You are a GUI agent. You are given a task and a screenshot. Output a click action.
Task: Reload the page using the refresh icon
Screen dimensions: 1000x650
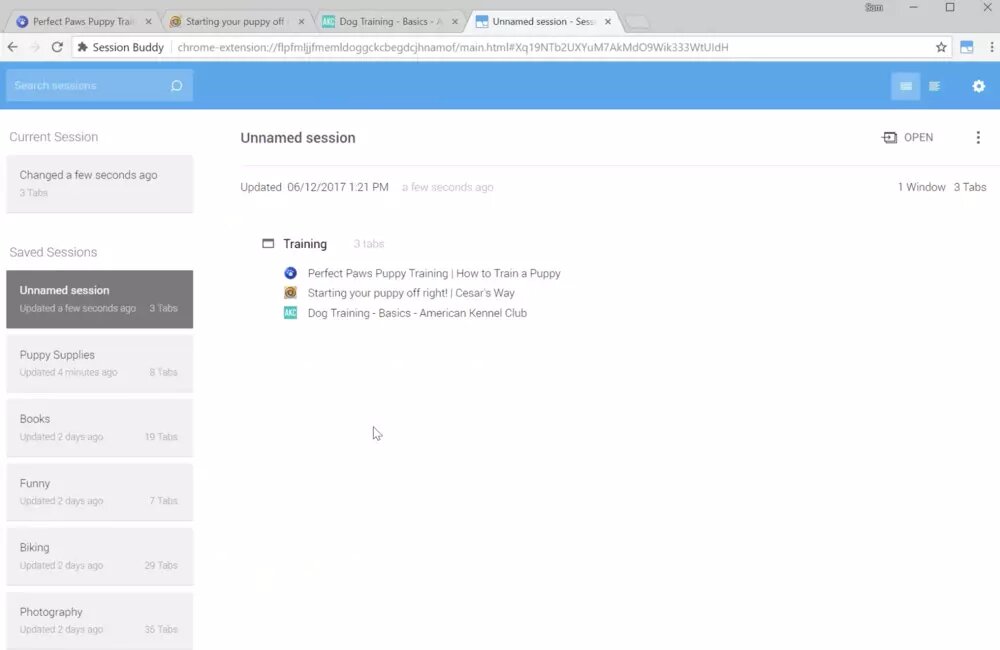click(x=57, y=47)
